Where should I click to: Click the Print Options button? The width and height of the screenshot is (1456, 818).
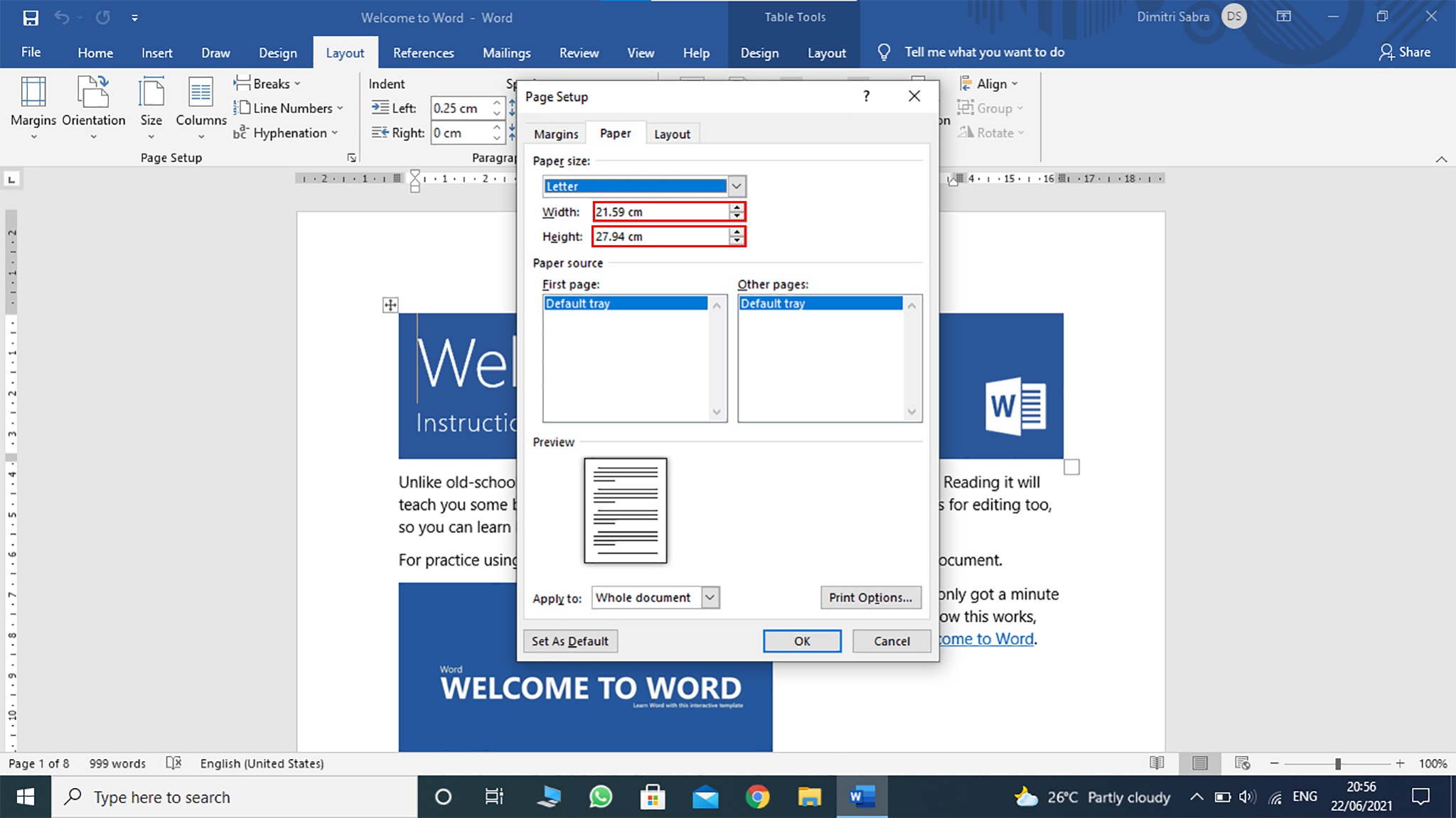pyautogui.click(x=870, y=598)
